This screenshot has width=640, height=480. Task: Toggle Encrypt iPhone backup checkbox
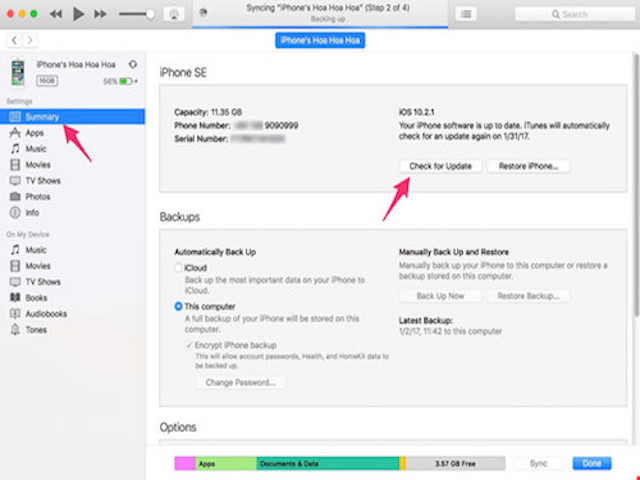coord(189,345)
